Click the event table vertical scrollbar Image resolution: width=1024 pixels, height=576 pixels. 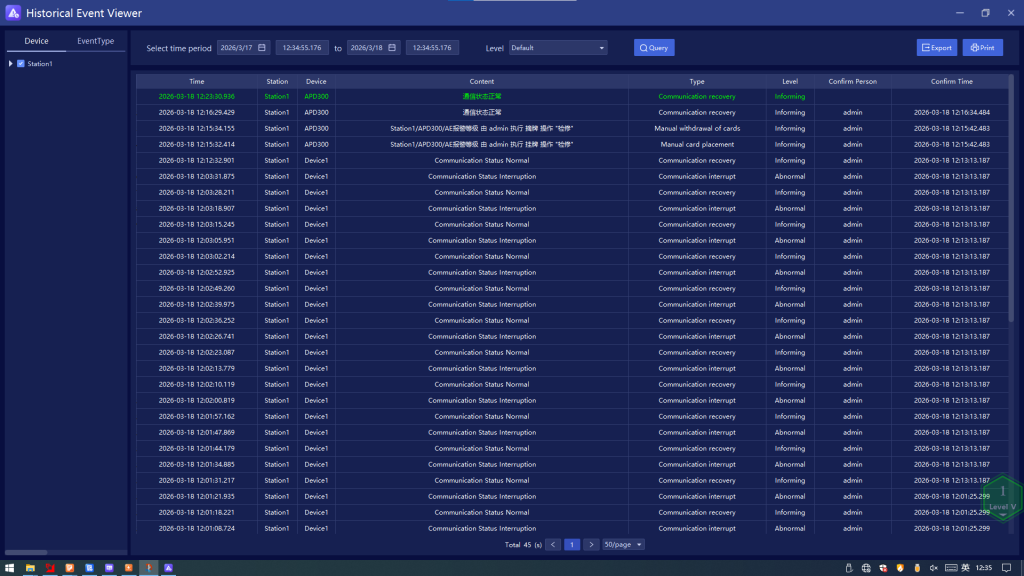[x=1010, y=200]
